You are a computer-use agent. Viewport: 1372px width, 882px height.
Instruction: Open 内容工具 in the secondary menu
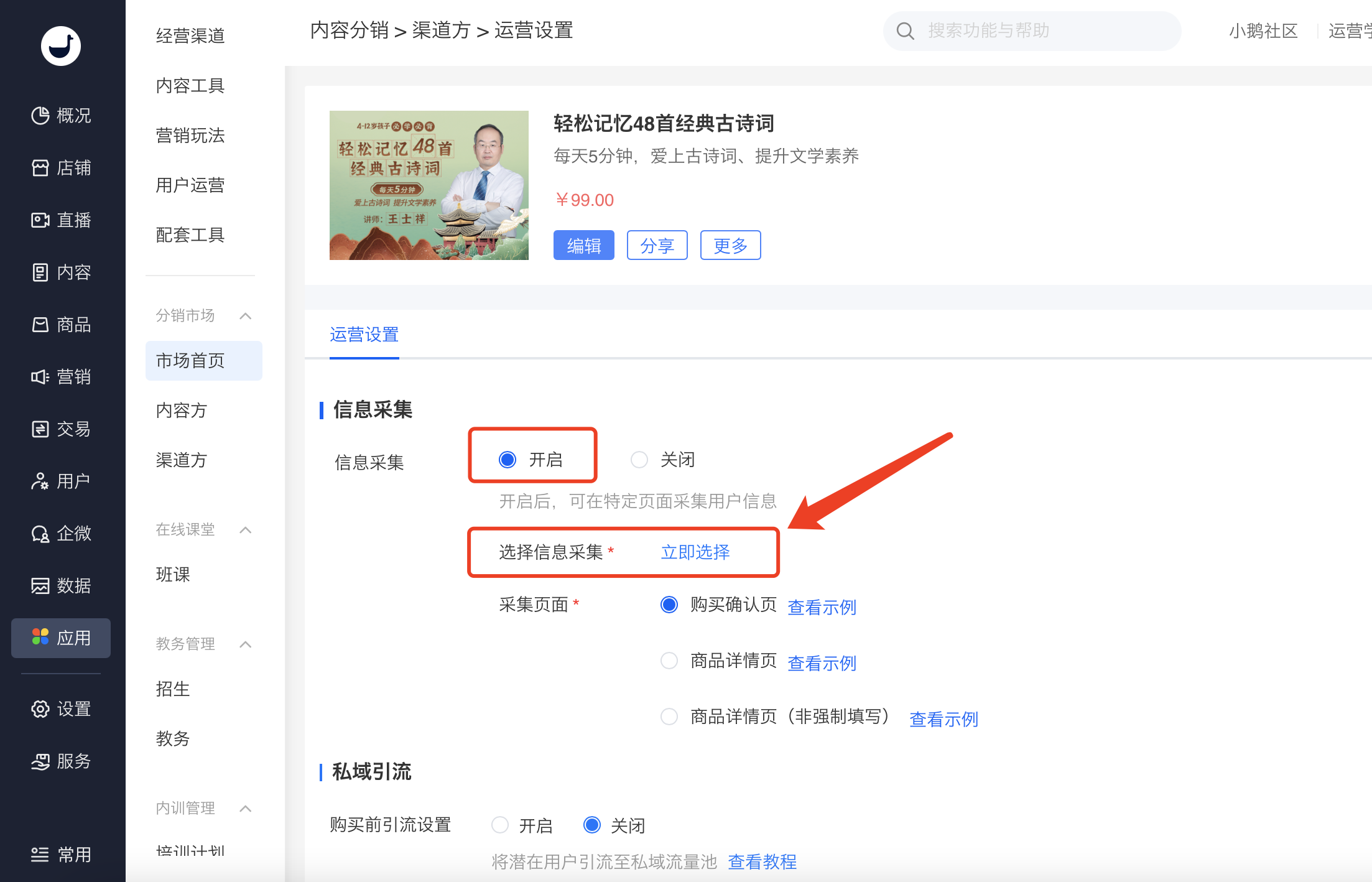[x=190, y=86]
